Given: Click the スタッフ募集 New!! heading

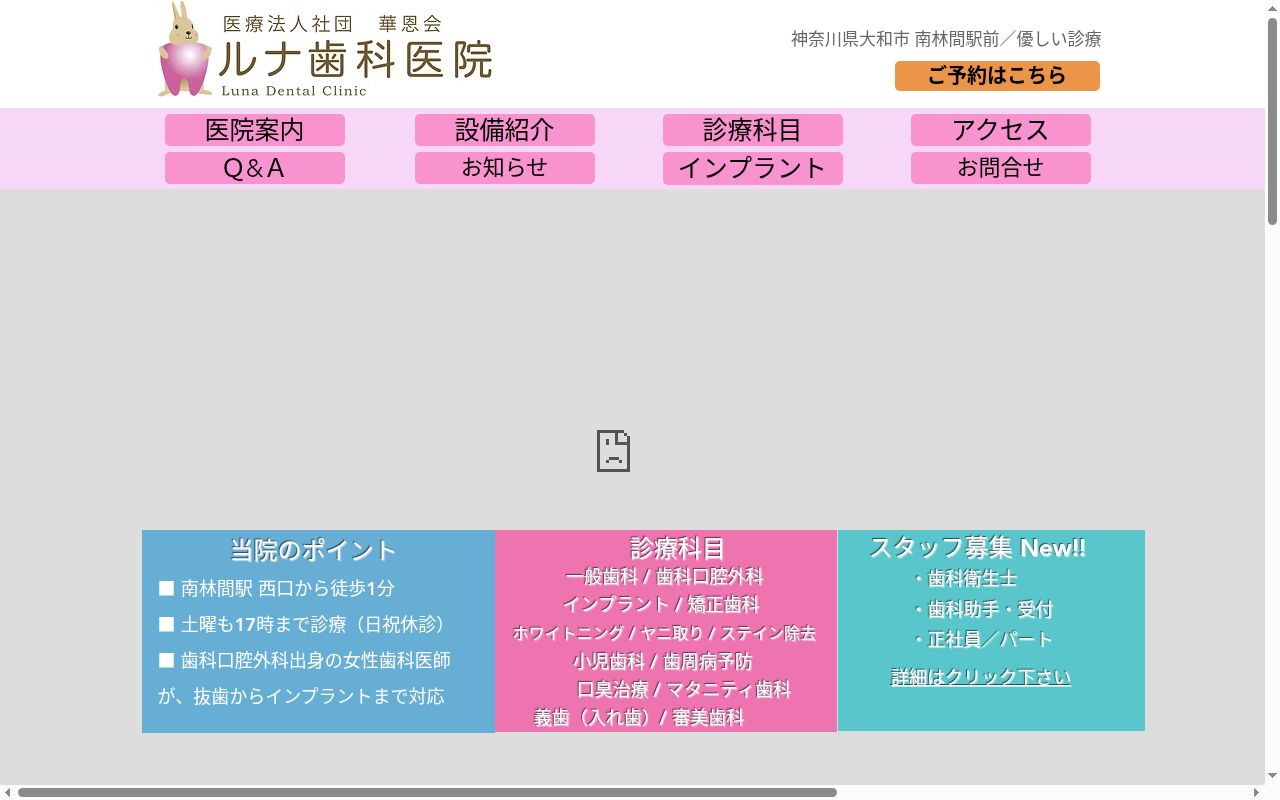Looking at the screenshot, I should [977, 547].
